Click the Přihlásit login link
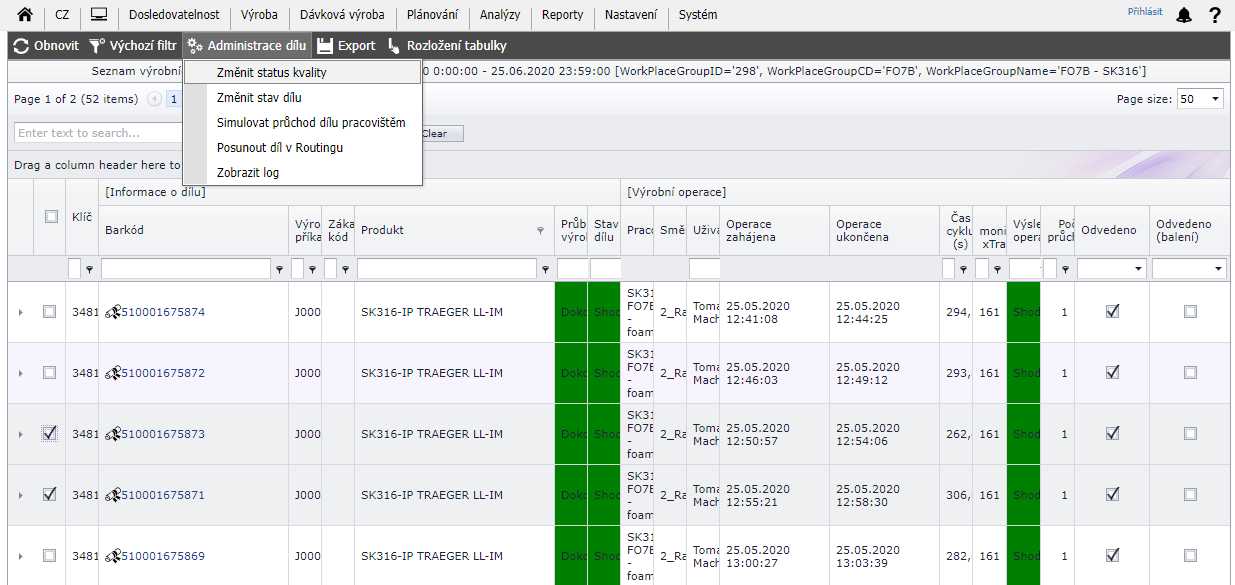 (x=1145, y=12)
